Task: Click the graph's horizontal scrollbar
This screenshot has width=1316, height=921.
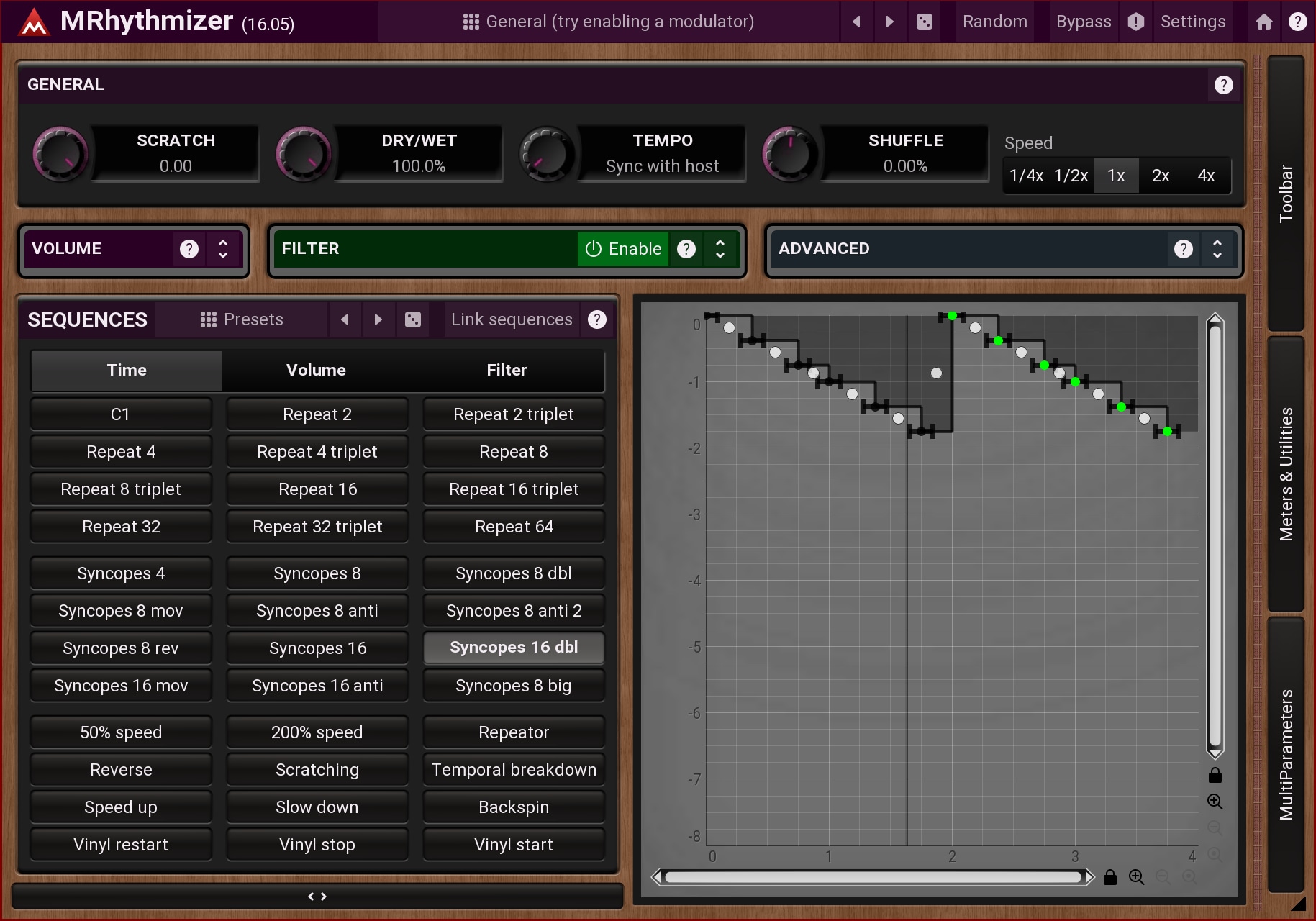Action: [x=873, y=877]
